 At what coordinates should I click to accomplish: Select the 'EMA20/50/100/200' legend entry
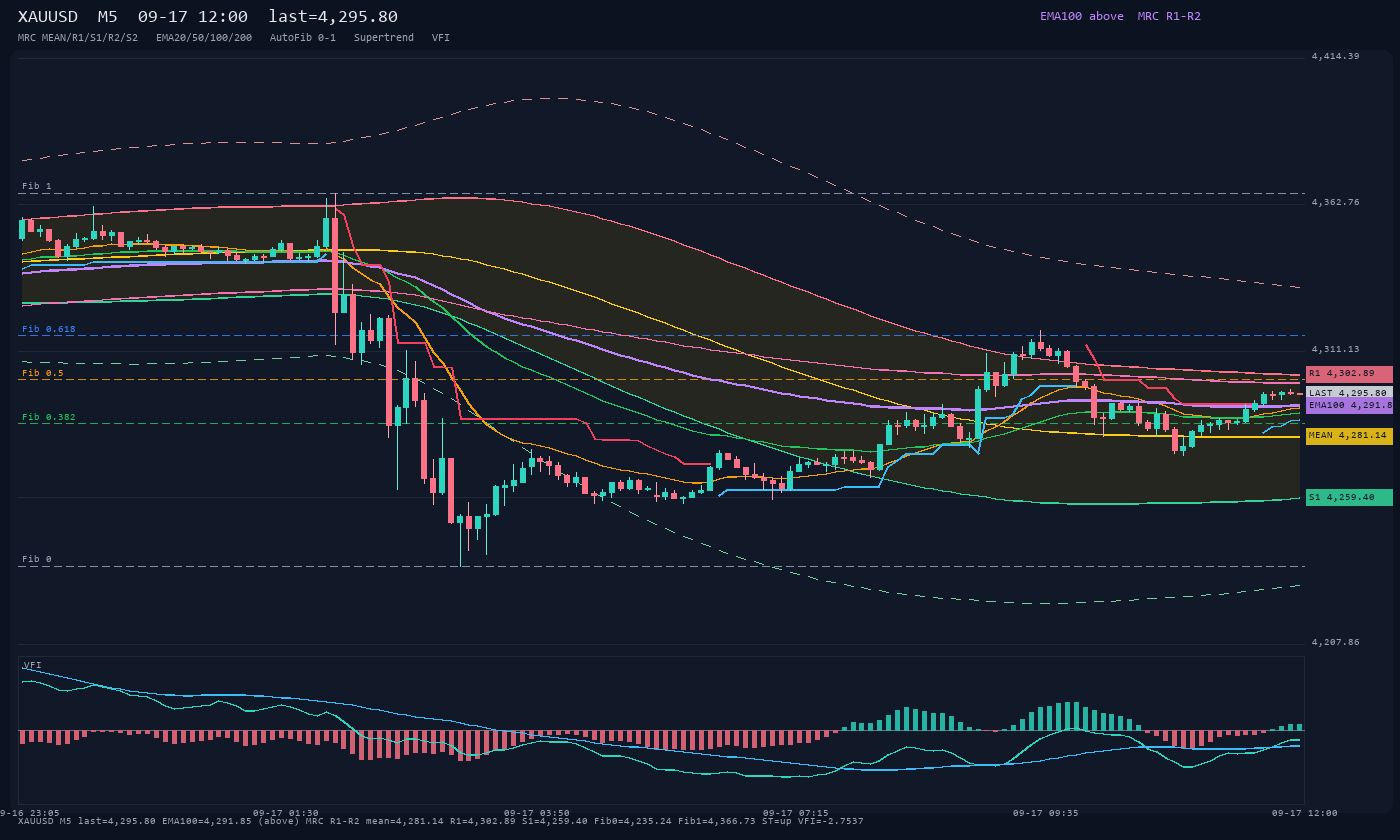pos(204,37)
